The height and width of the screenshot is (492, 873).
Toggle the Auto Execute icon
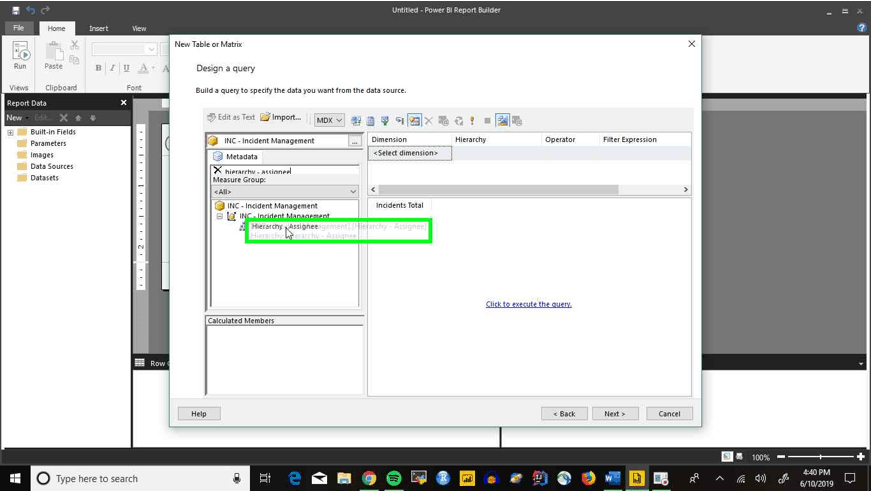(400, 120)
